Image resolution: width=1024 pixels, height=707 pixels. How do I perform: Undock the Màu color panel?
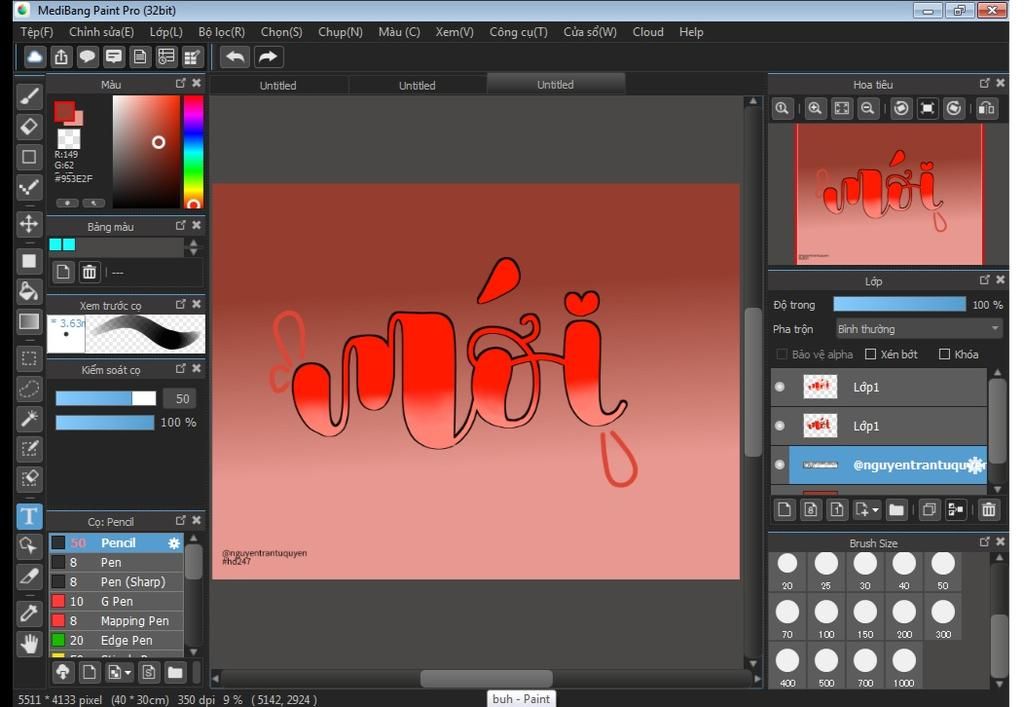pyautogui.click(x=181, y=84)
